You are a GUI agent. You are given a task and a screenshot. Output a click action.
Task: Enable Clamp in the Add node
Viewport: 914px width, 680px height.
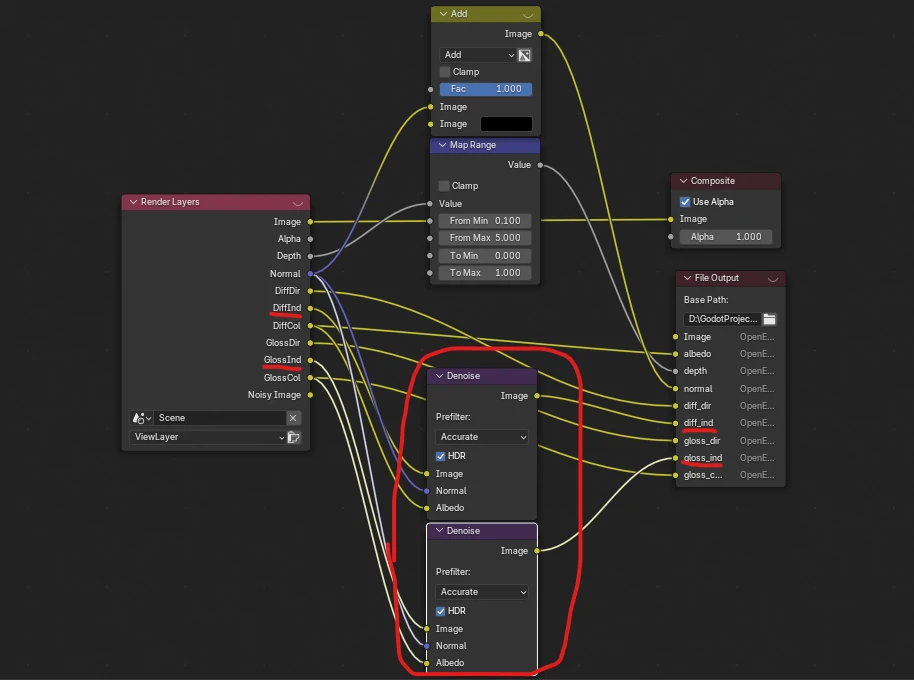coord(445,72)
